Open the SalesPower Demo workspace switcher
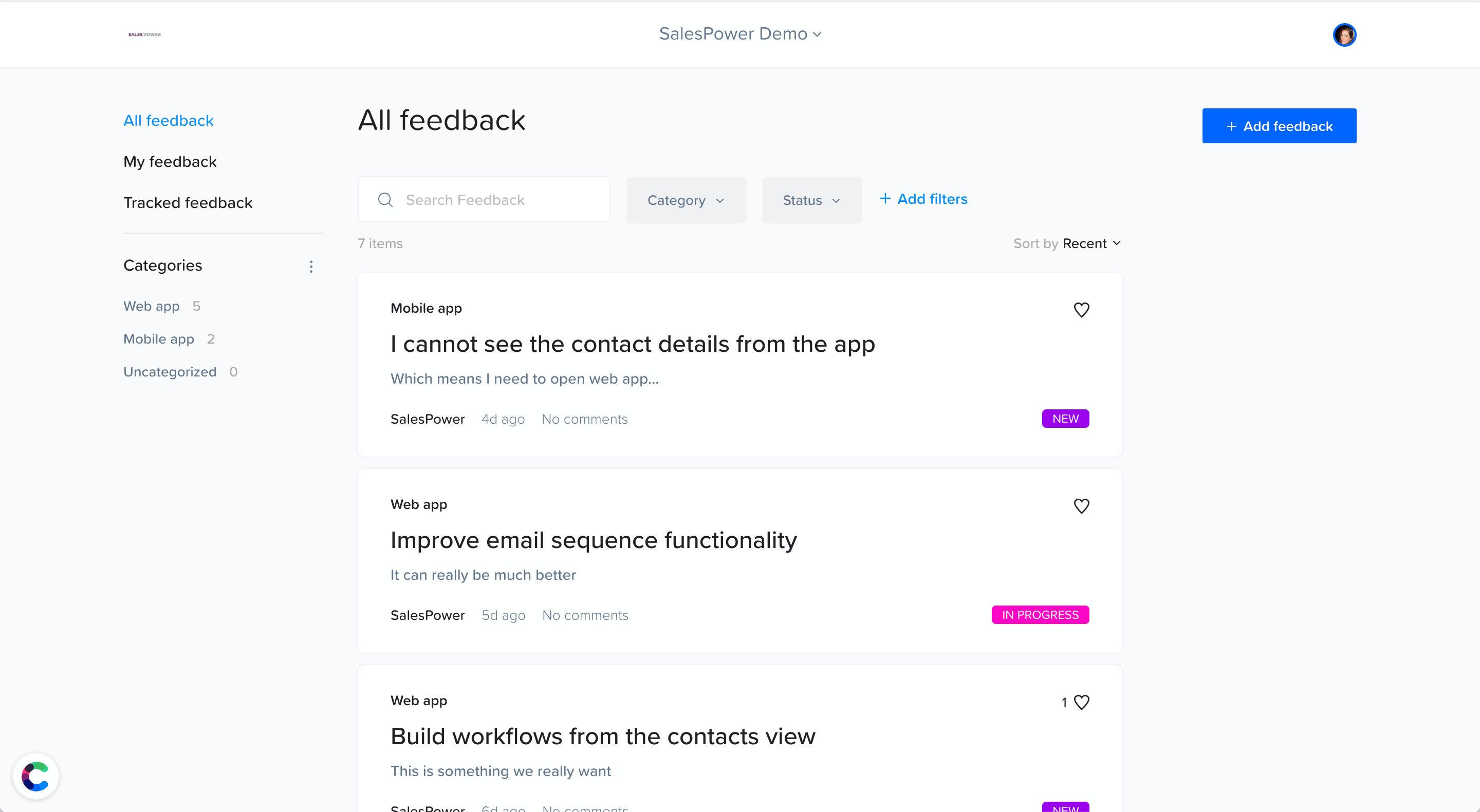The height and width of the screenshot is (812, 1480). click(739, 34)
